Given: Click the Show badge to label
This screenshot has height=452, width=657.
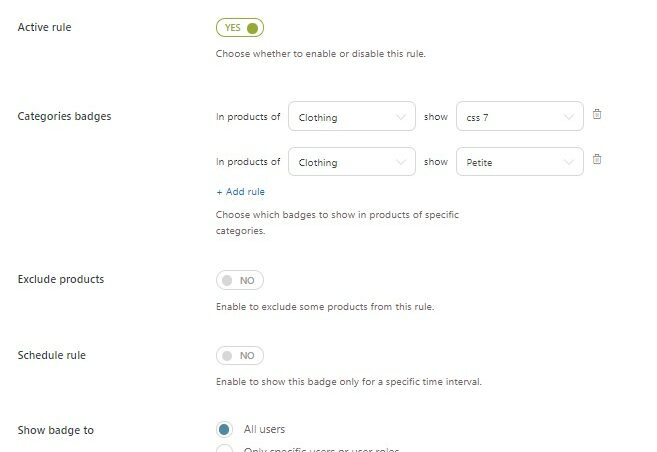Looking at the screenshot, I should coord(56,430).
